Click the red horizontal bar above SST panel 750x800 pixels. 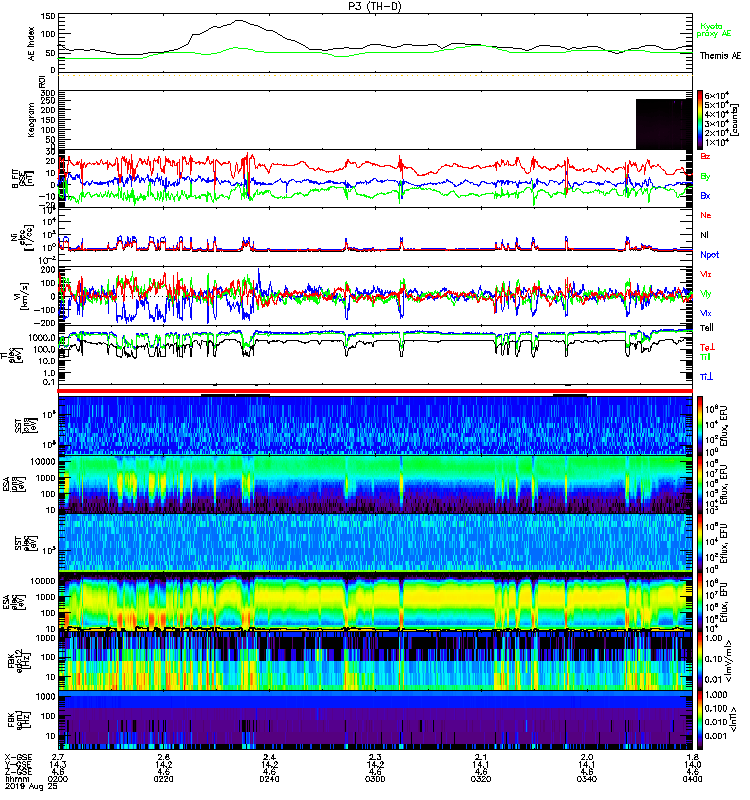[375, 391]
